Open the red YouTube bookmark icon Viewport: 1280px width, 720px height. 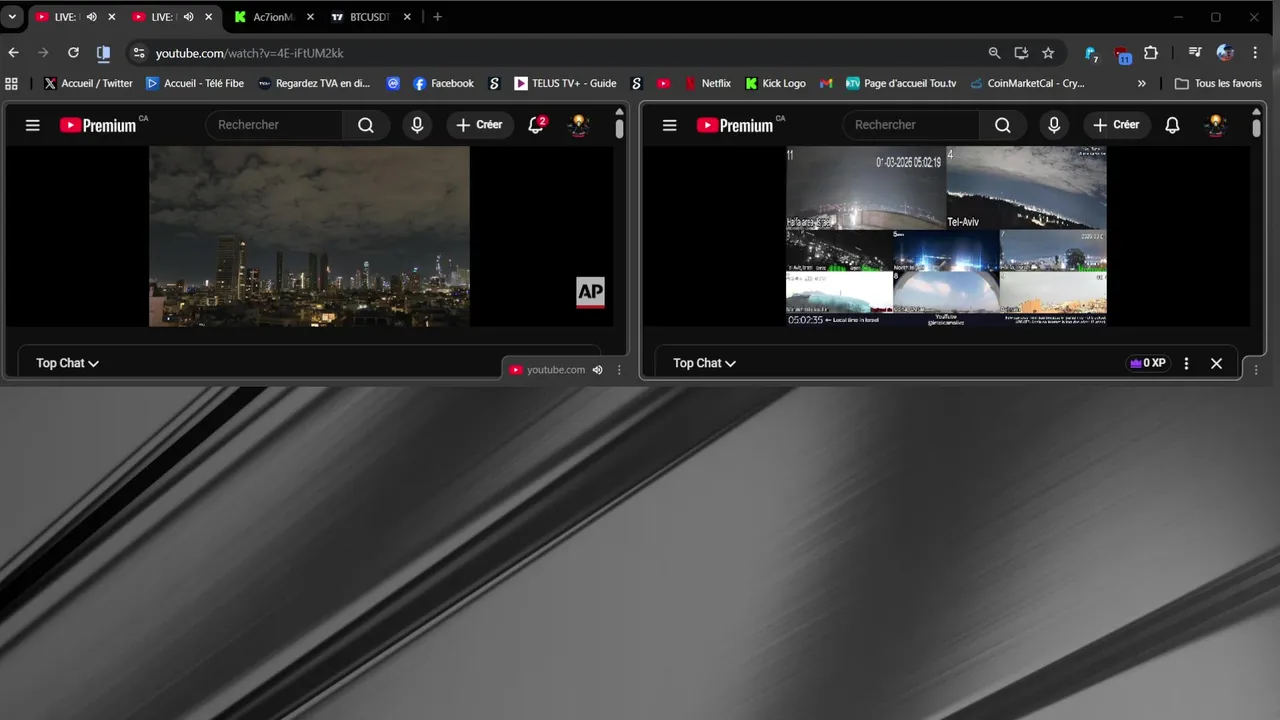point(663,83)
